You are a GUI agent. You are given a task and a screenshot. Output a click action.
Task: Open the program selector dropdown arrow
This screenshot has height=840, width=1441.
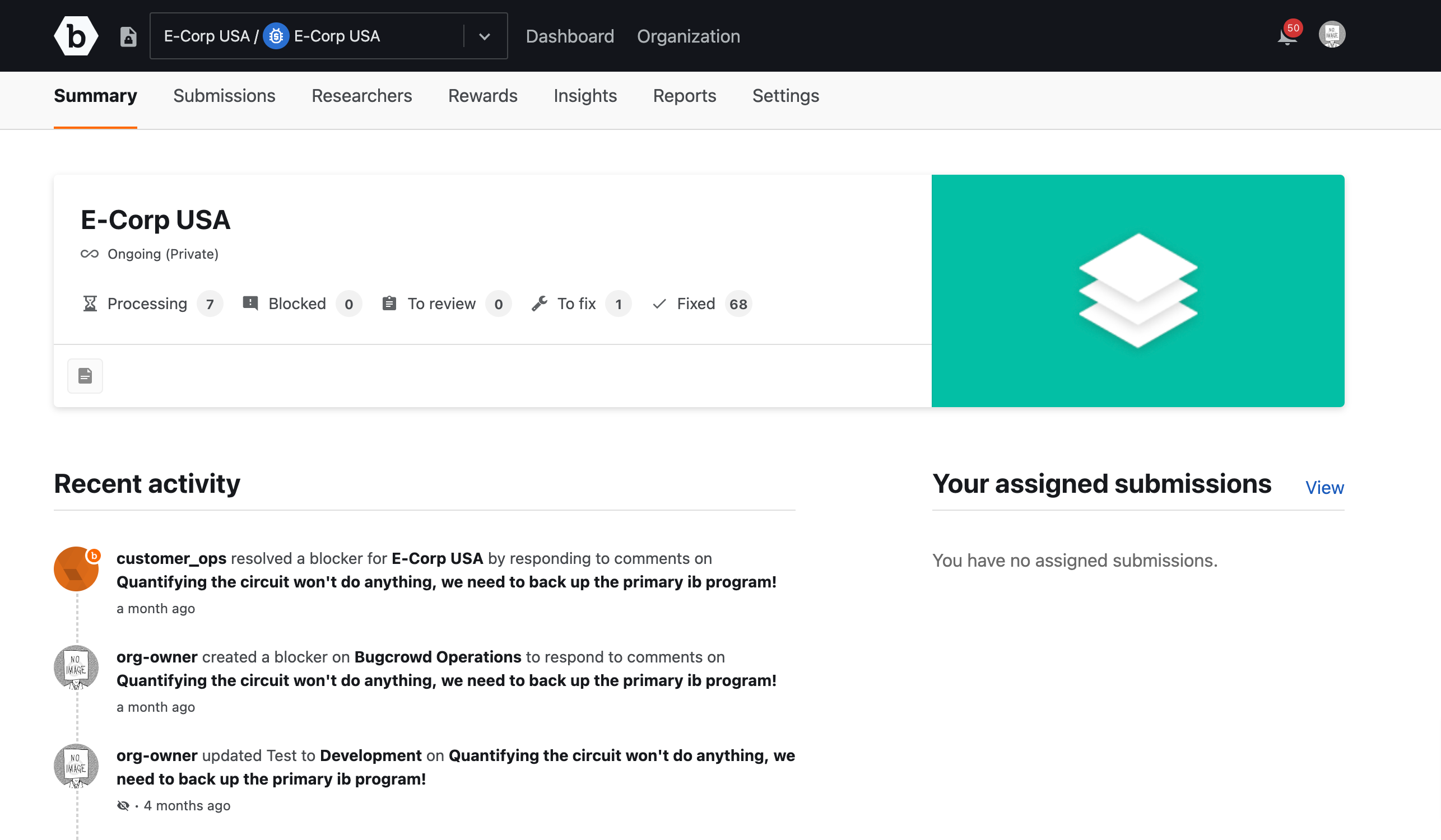[x=484, y=36]
